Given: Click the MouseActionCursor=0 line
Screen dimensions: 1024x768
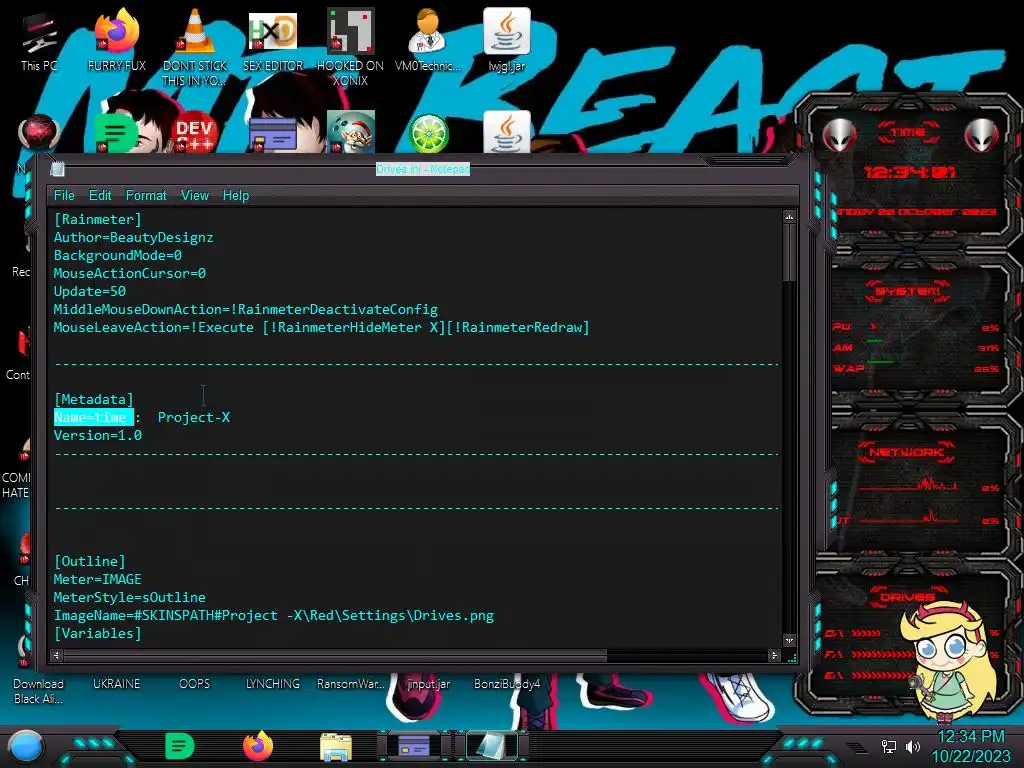Looking at the screenshot, I should (x=130, y=274).
